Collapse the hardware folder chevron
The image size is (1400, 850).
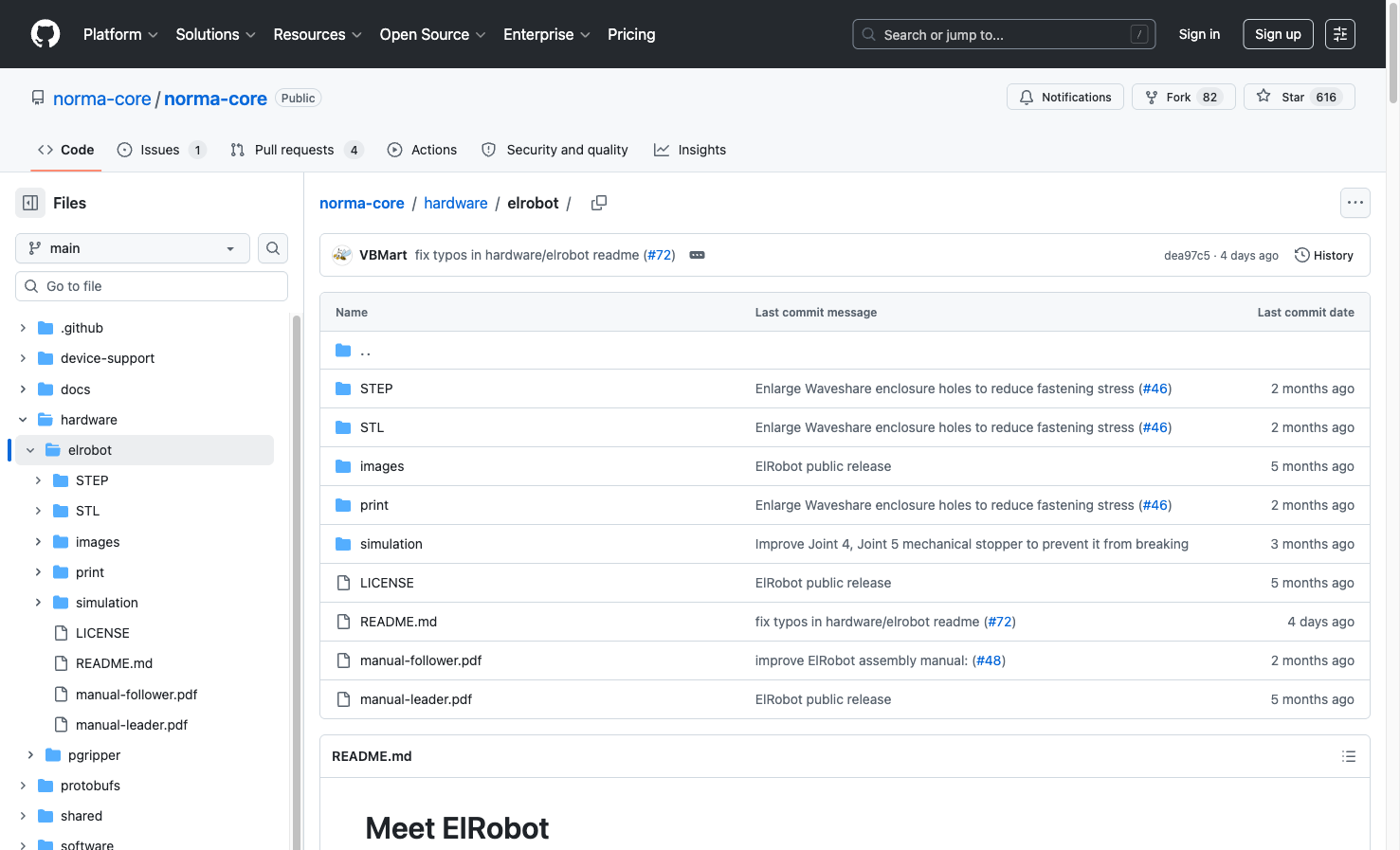click(23, 420)
